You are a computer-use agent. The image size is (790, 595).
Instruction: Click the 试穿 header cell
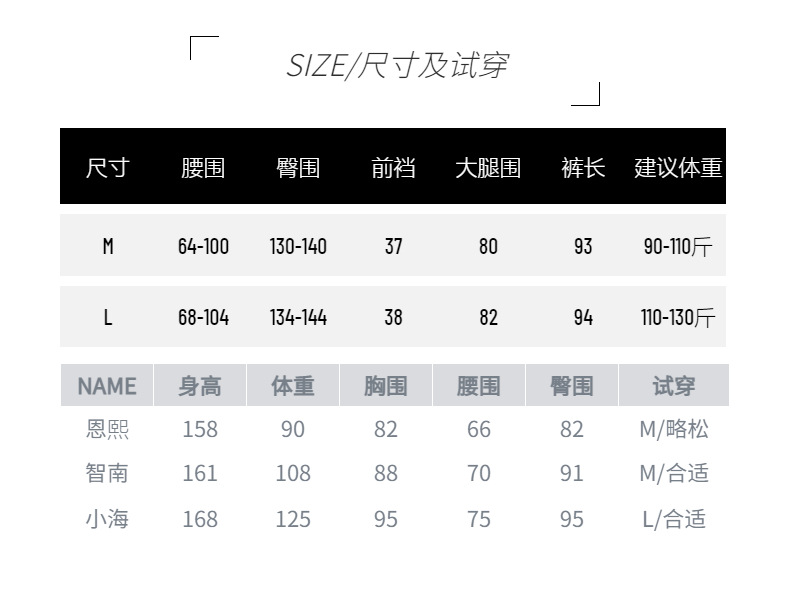click(x=674, y=386)
